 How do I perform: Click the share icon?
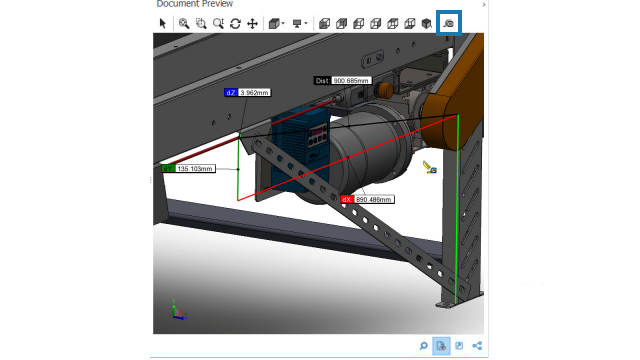point(477,346)
